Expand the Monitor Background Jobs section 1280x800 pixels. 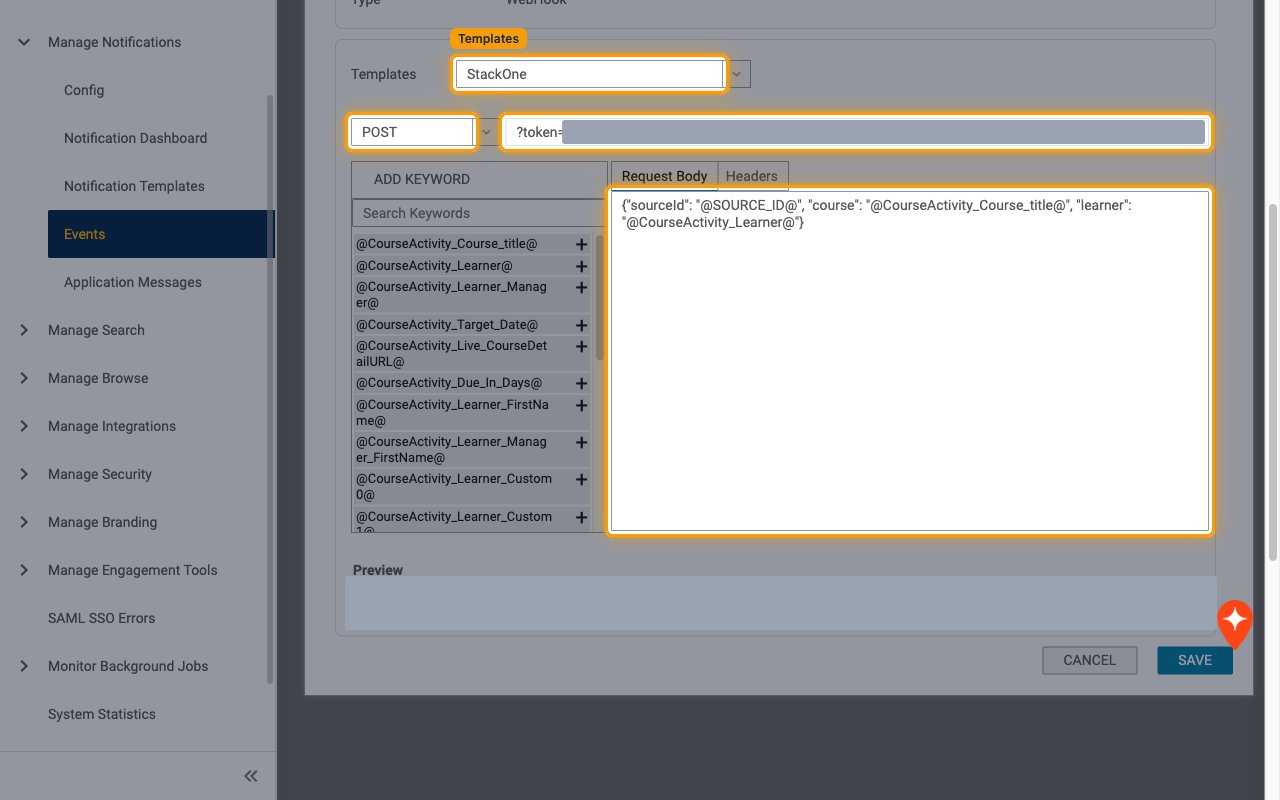24,666
